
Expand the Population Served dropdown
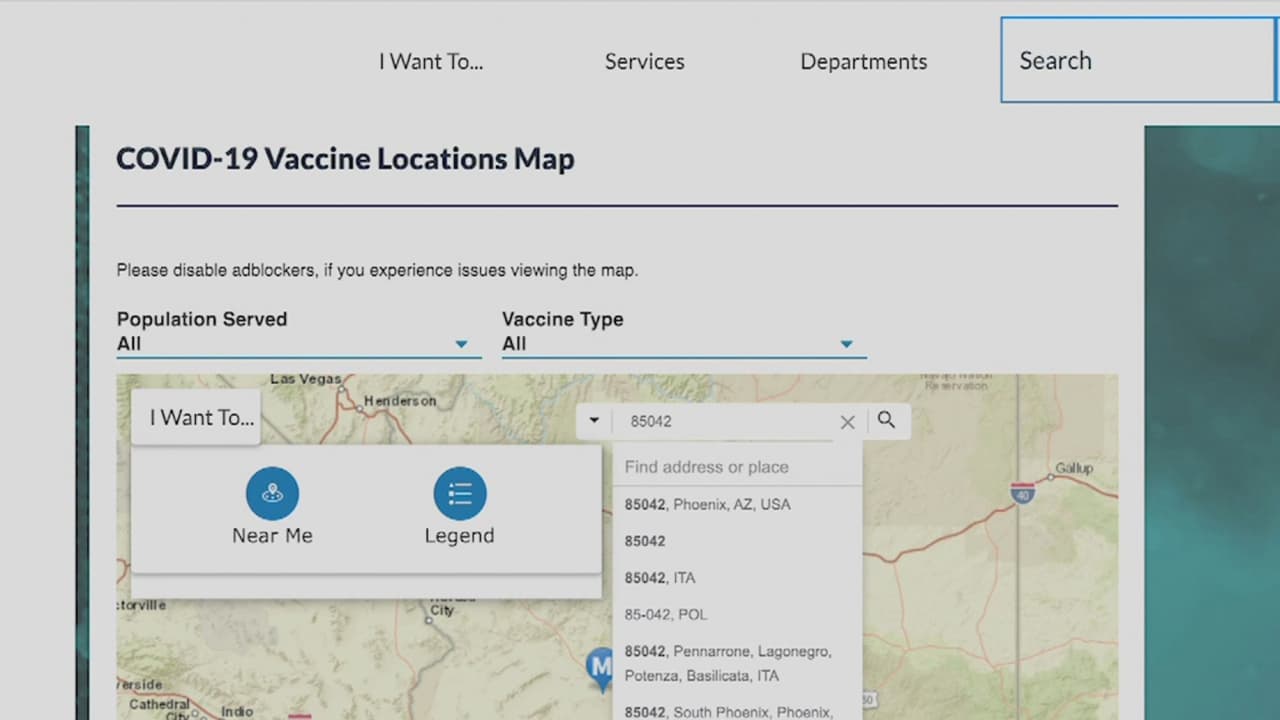(460, 344)
